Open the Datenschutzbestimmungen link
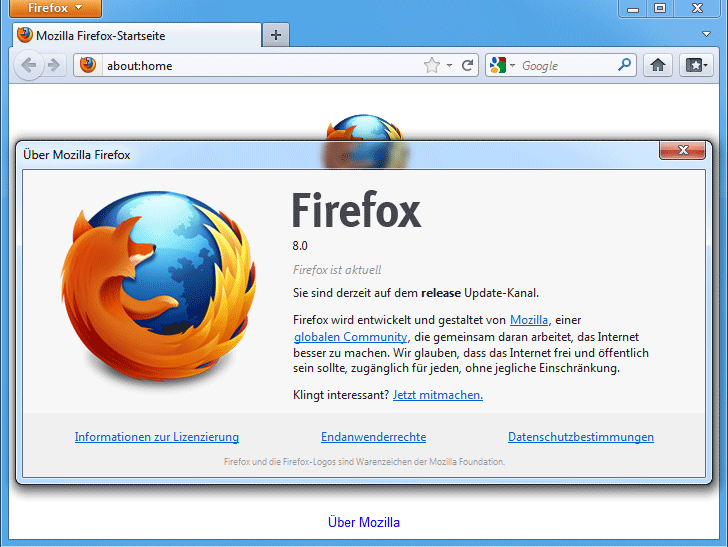728x547 pixels. (581, 437)
